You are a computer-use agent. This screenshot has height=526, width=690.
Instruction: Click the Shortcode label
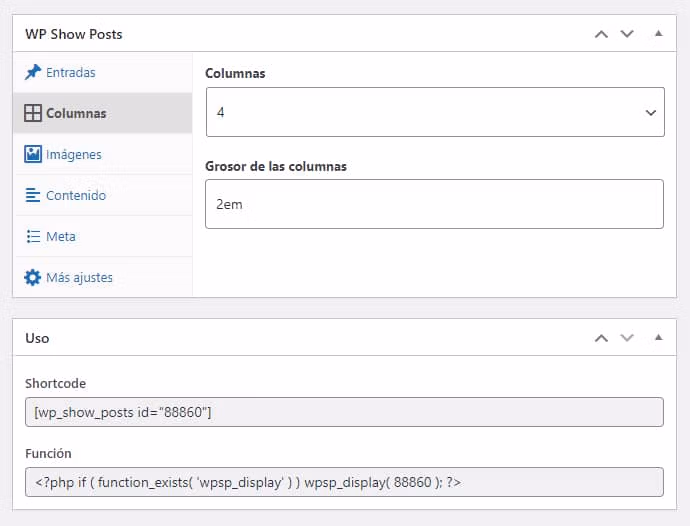[55, 383]
